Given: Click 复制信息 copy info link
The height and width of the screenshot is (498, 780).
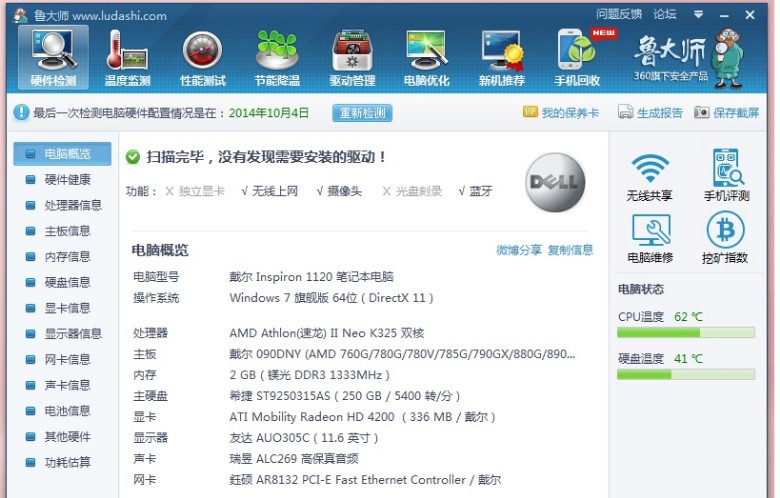Looking at the screenshot, I should point(570,250).
